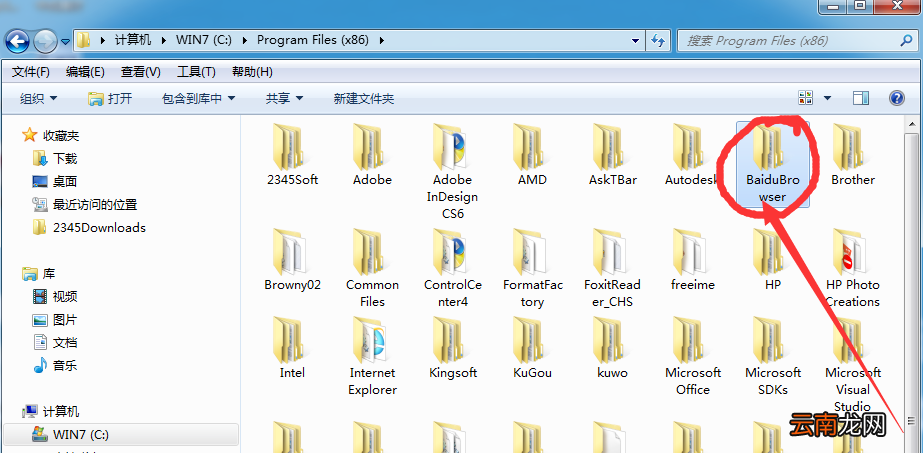Select the HP Photo Creations folder

point(852,269)
